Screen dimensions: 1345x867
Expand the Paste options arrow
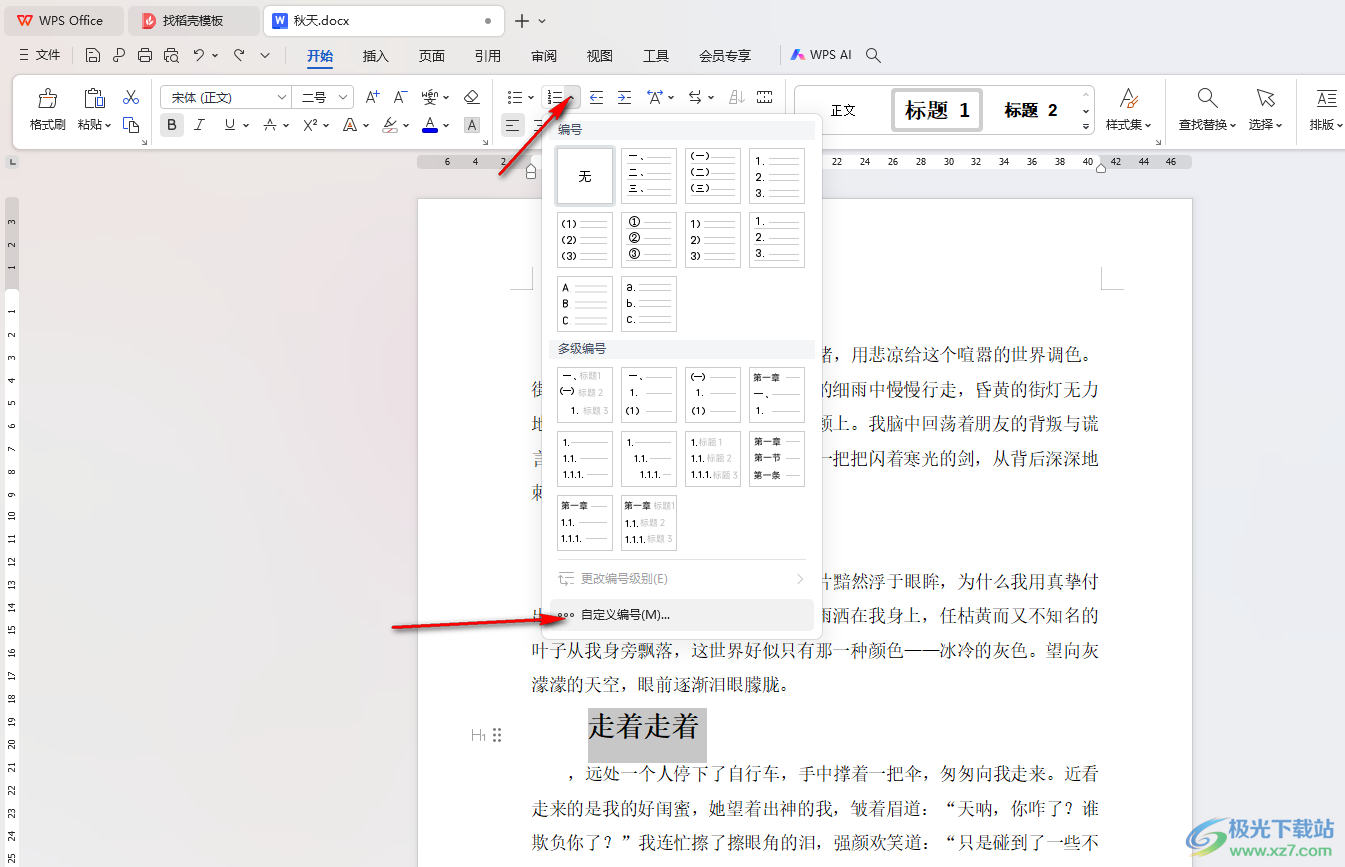click(x=108, y=126)
